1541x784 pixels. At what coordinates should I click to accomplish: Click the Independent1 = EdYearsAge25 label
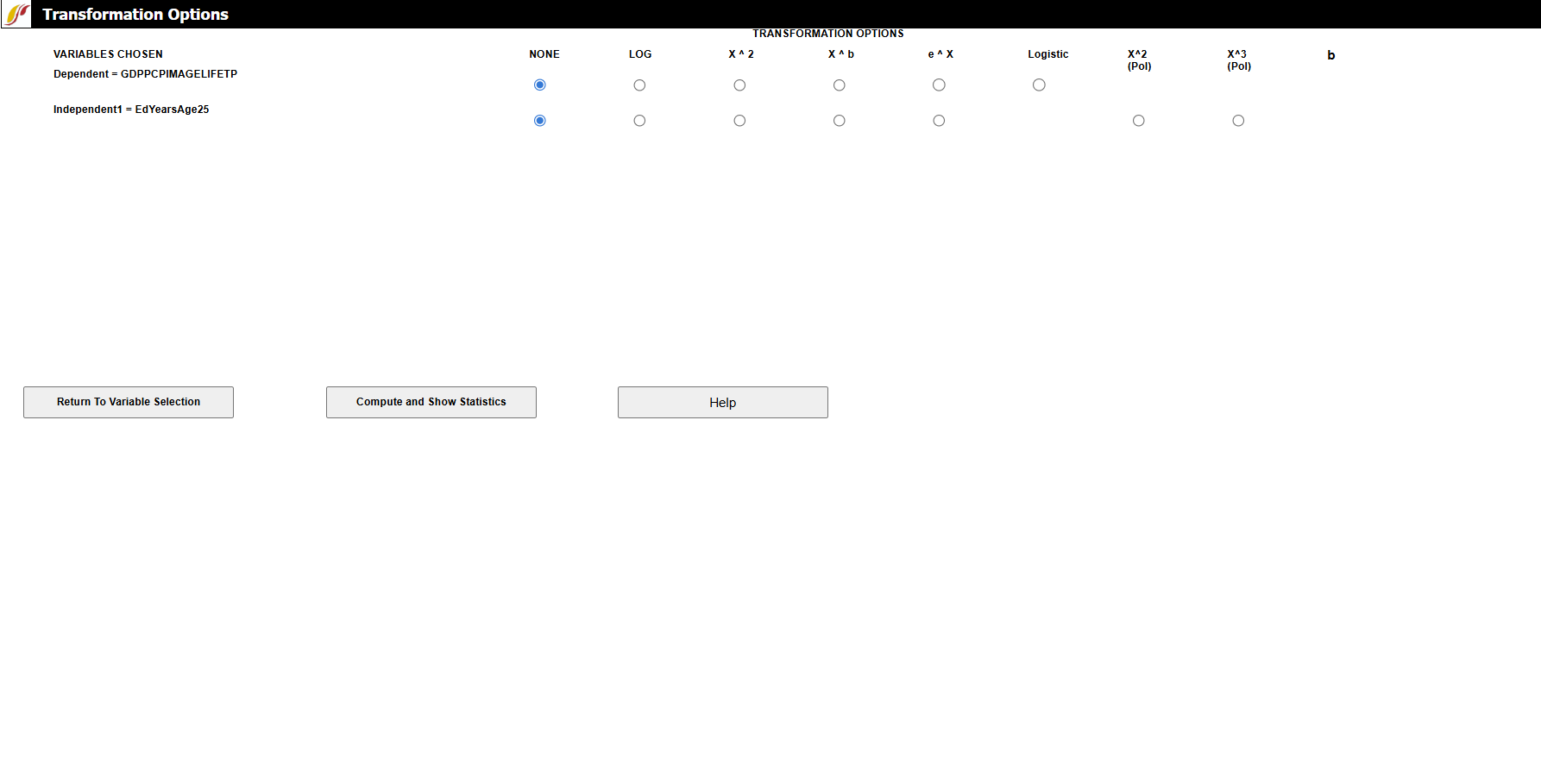point(131,110)
